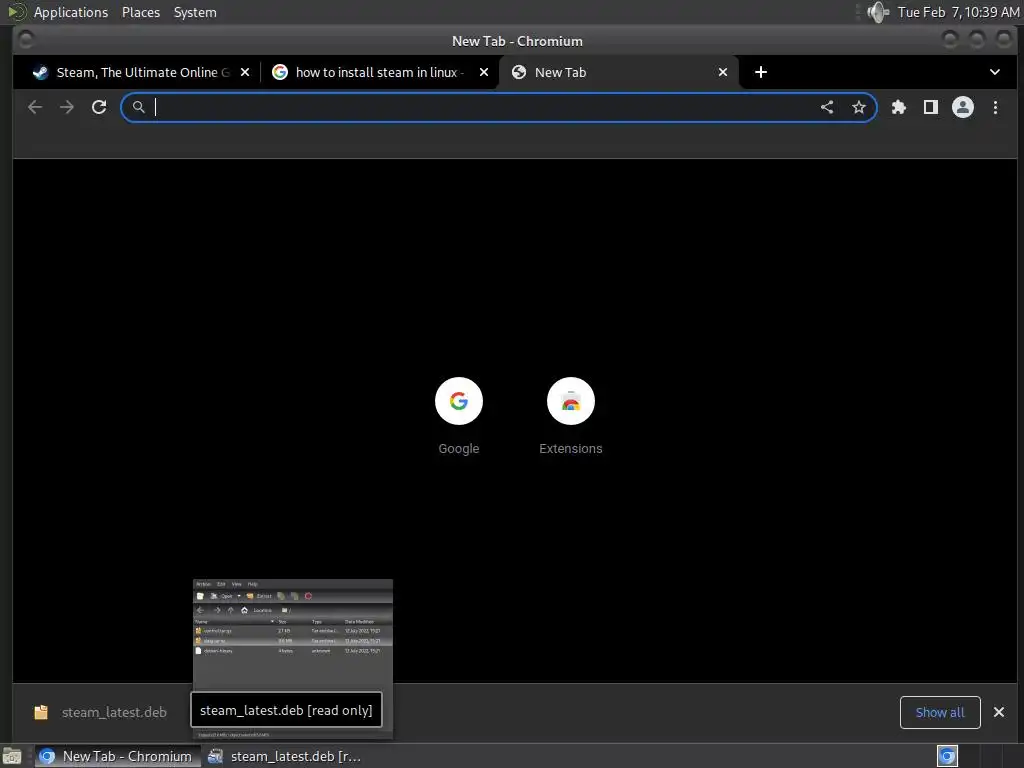1024x768 pixels.
Task: Click the deb file icon in downloads bar
Action: point(41,712)
